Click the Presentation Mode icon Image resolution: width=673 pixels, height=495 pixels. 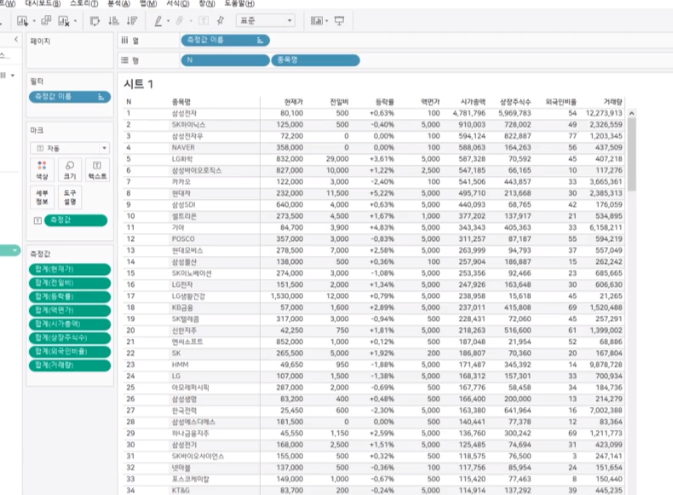[339, 21]
